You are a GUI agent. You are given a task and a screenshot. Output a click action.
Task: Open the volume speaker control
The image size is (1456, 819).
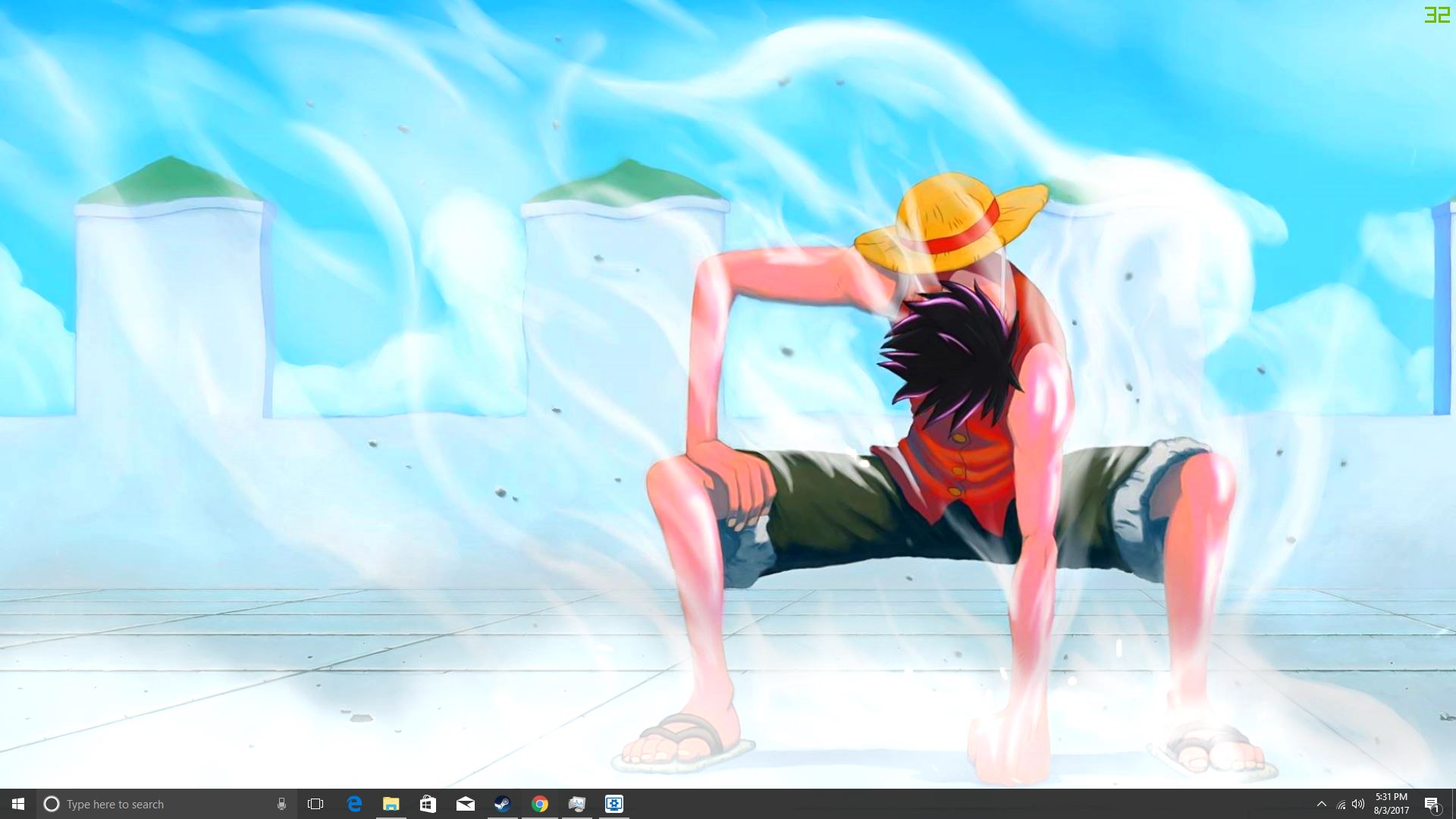tap(1358, 804)
